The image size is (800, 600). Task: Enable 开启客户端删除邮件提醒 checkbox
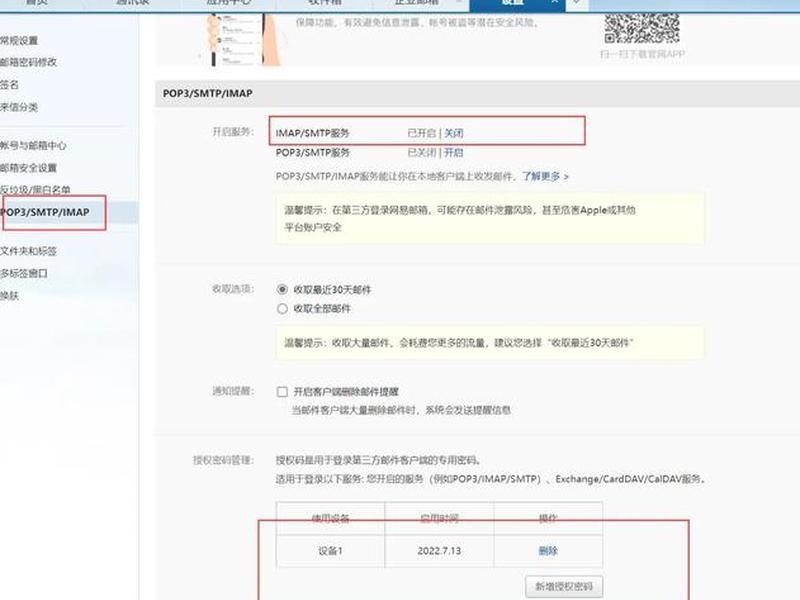pos(282,392)
